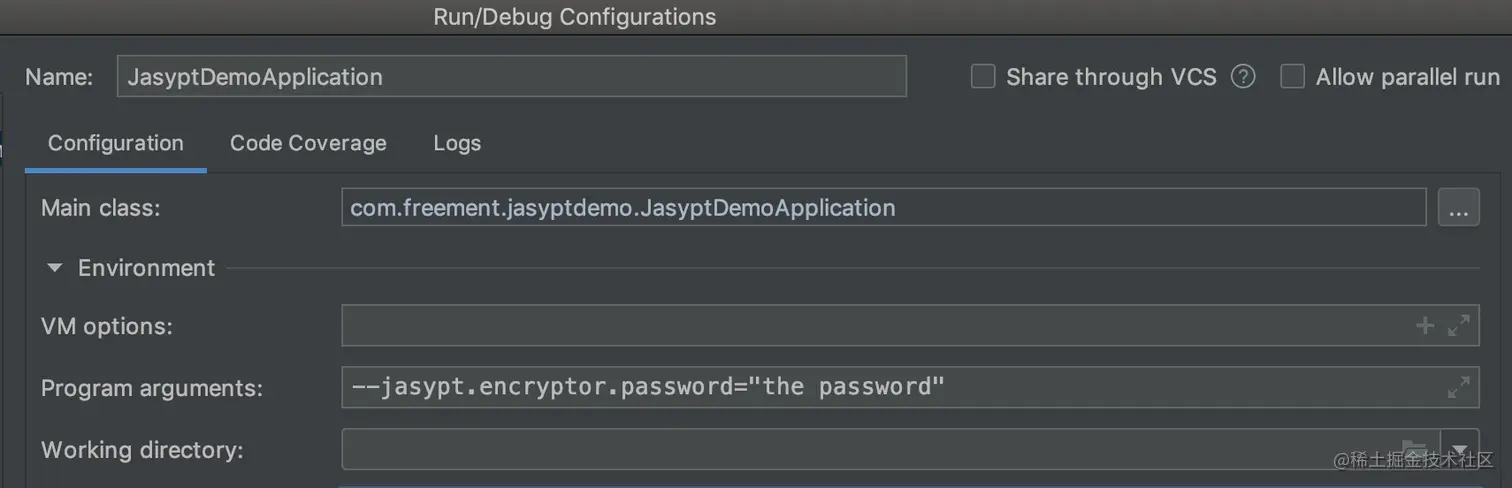Image resolution: width=1512 pixels, height=488 pixels.
Task: Enable the Share through VCS checkbox
Action: pyautogui.click(x=983, y=77)
